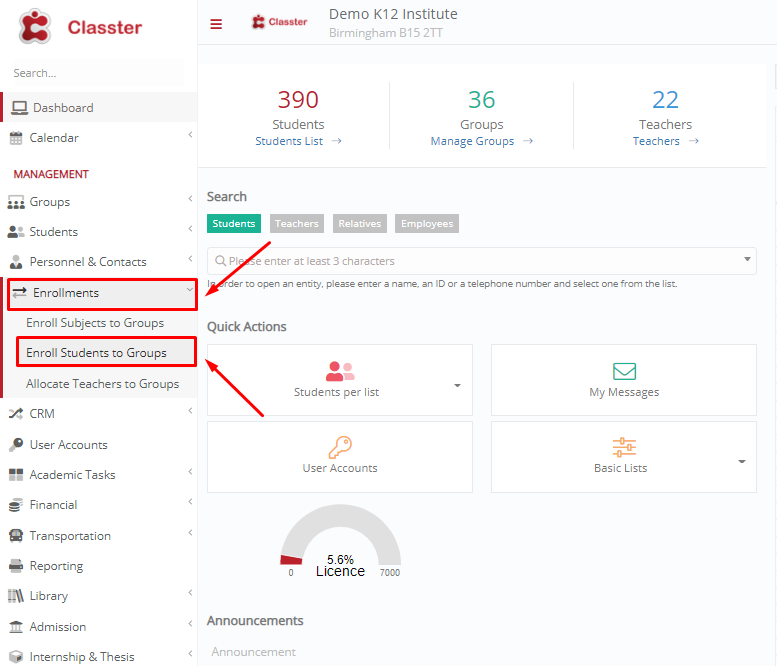Click the Students icon in sidebar
Screen dimensions: 777x666
pos(16,232)
